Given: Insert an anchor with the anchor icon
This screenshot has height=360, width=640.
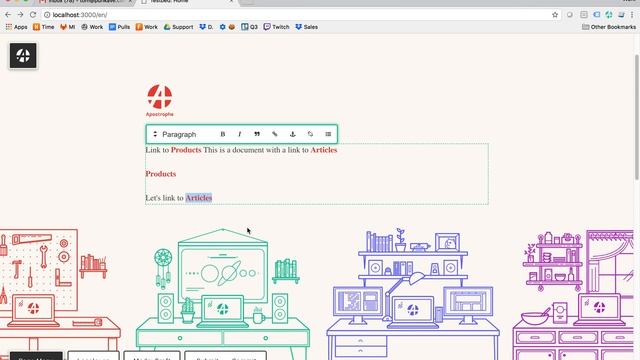Looking at the screenshot, I should 292,134.
